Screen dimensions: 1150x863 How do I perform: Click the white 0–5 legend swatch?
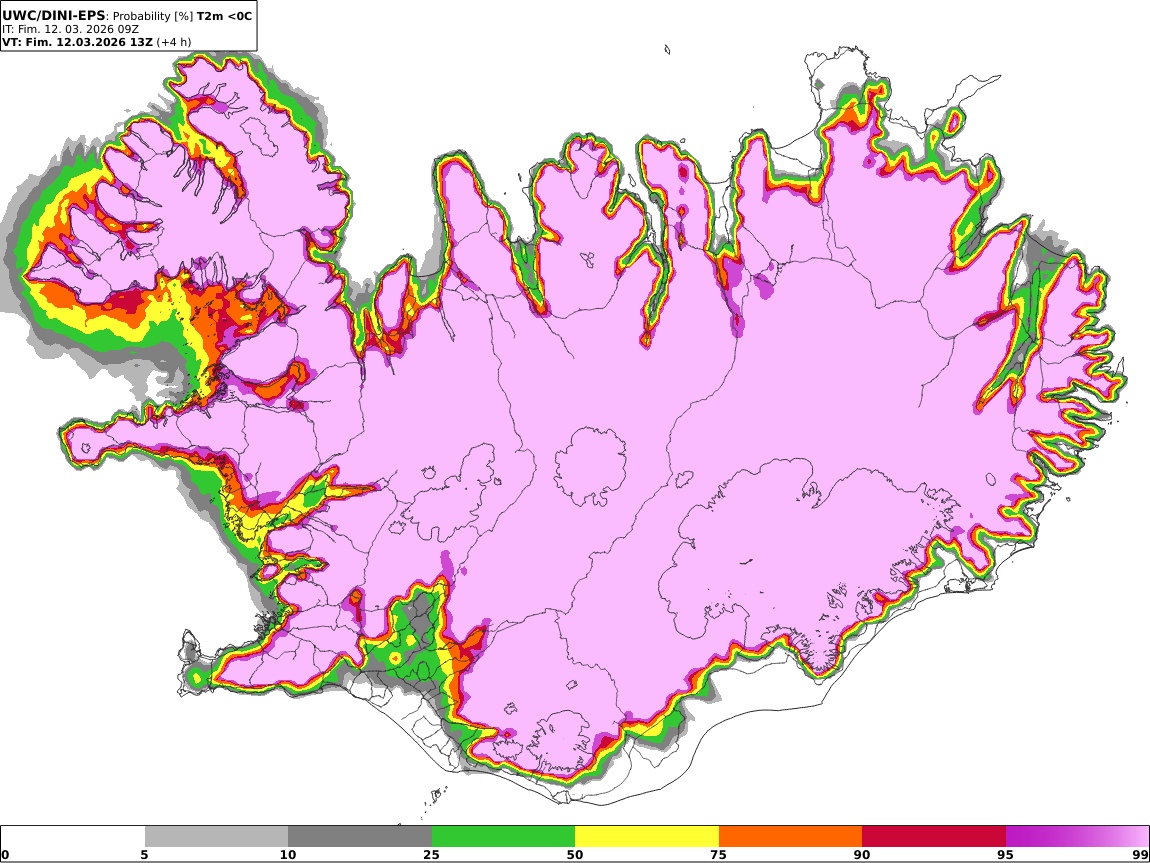(73, 836)
